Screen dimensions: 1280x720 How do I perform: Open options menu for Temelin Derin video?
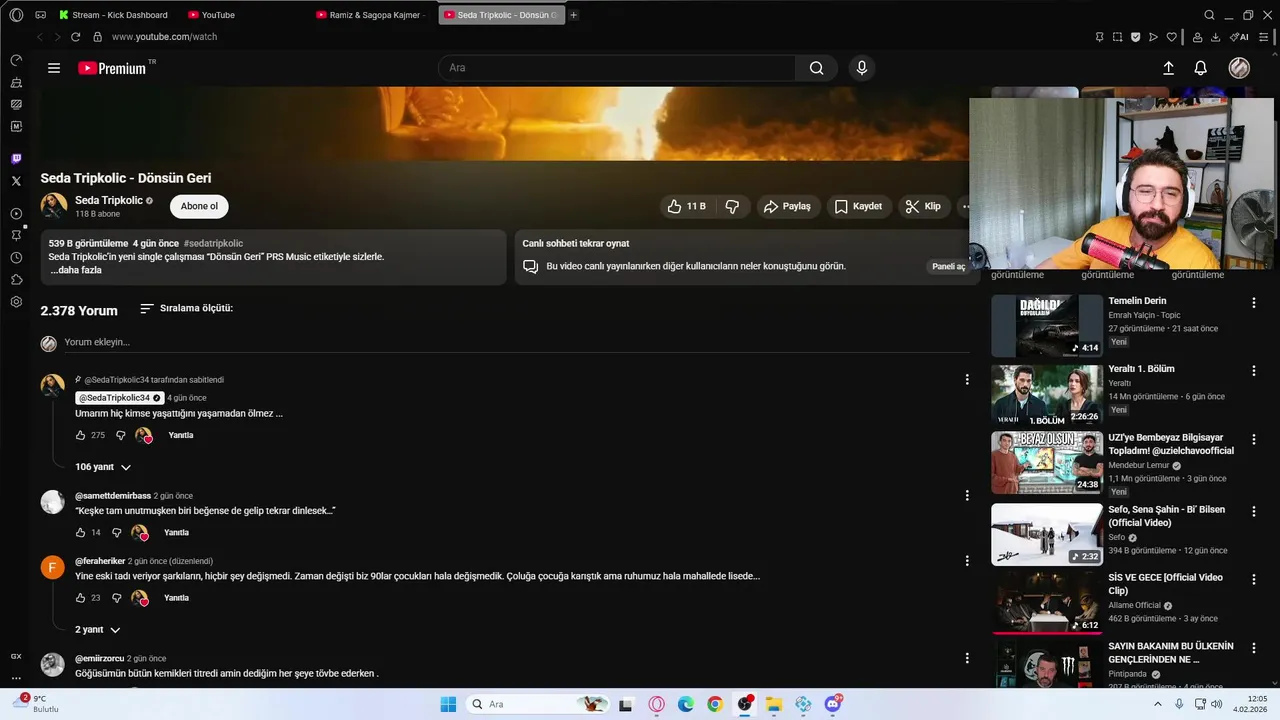pos(1254,302)
